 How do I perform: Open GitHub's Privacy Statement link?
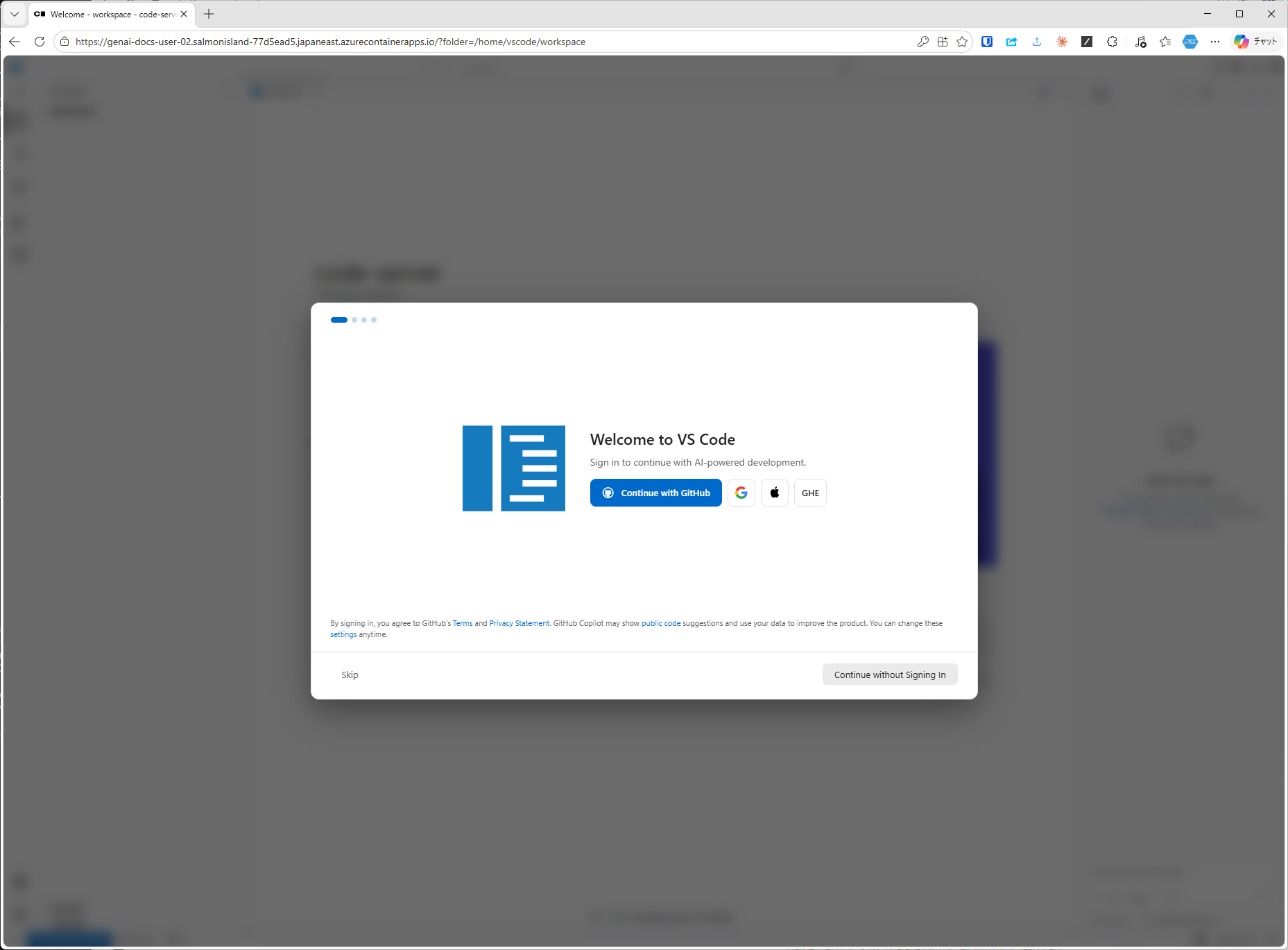pyautogui.click(x=519, y=623)
